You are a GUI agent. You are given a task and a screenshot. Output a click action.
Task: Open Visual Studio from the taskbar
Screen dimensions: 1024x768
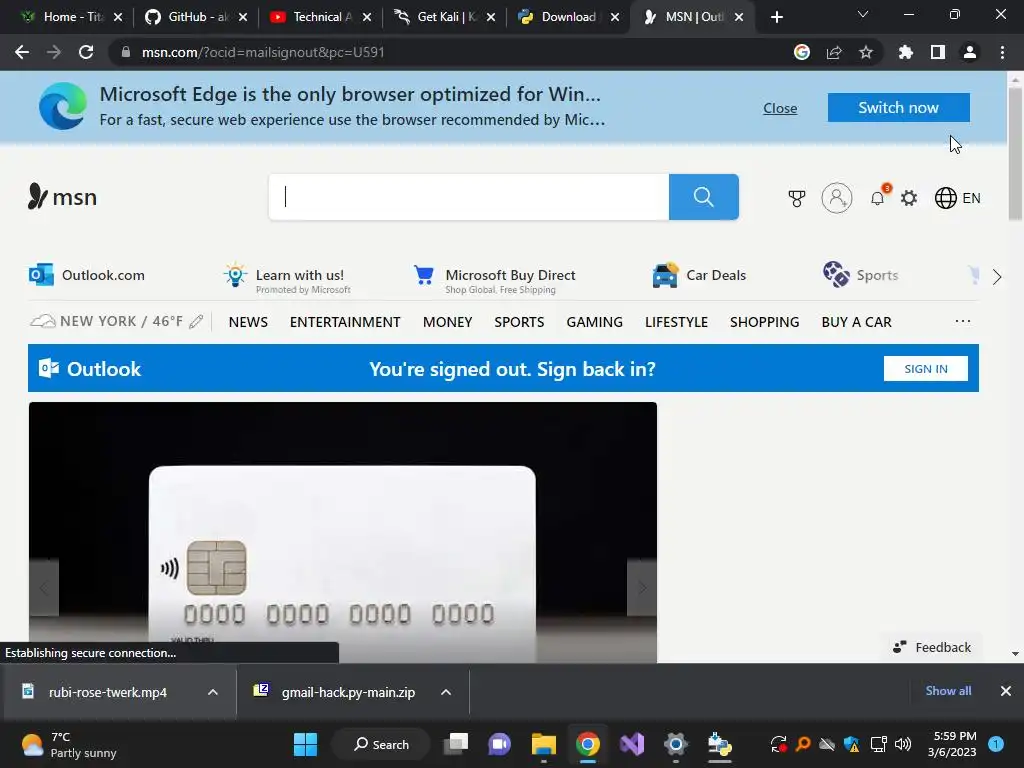point(632,744)
